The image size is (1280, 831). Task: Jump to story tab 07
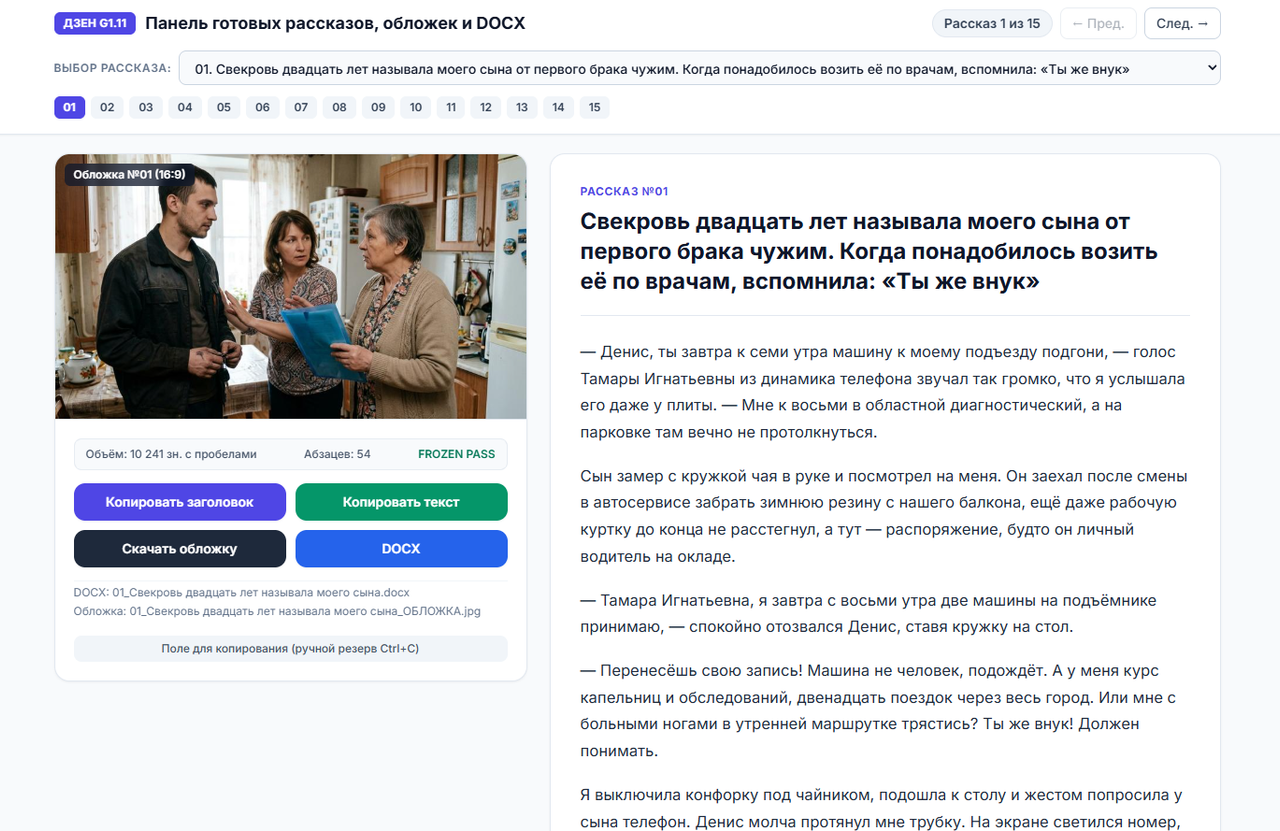[301, 107]
